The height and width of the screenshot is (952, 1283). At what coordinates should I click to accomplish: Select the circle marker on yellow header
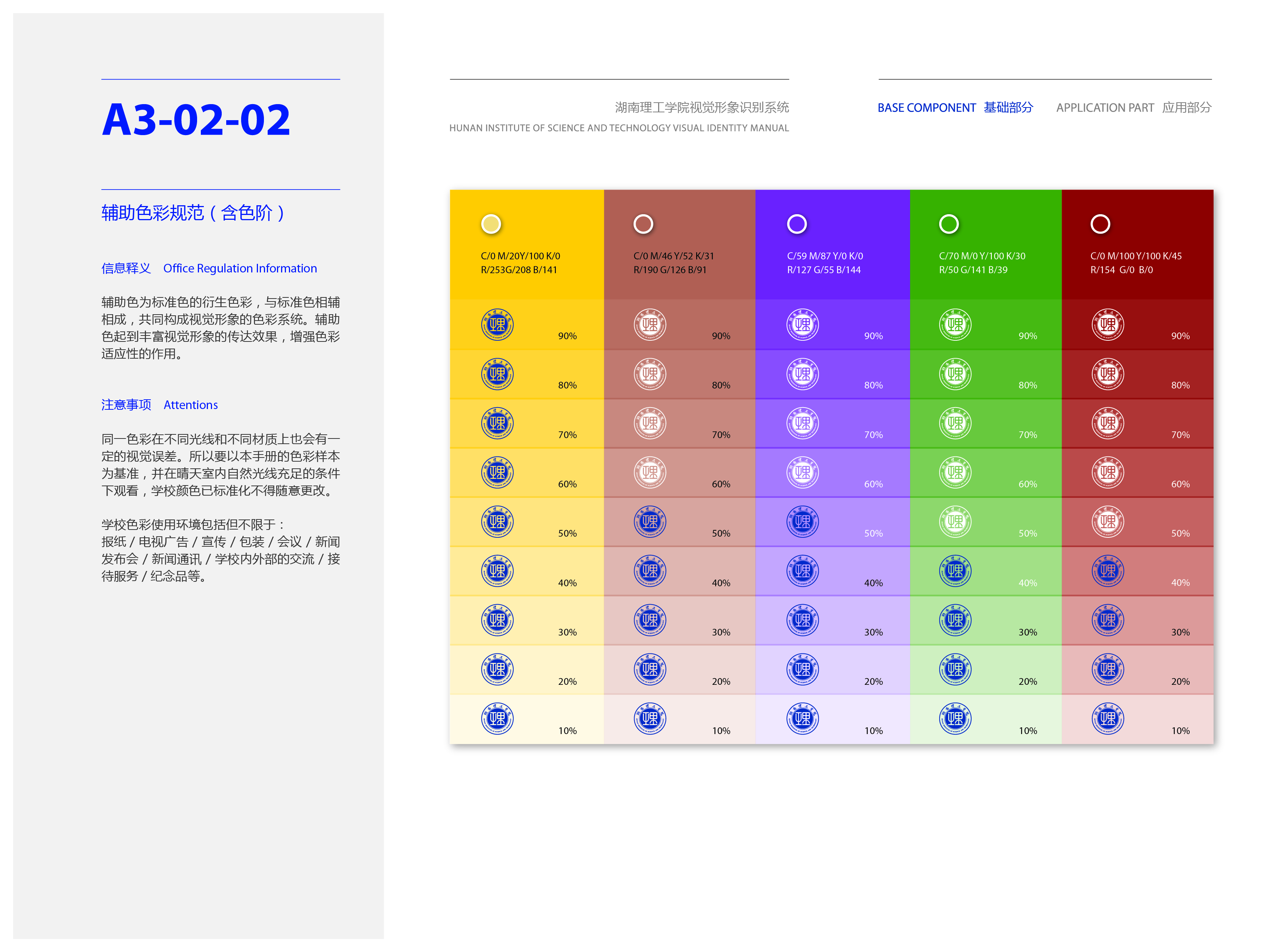tap(491, 224)
